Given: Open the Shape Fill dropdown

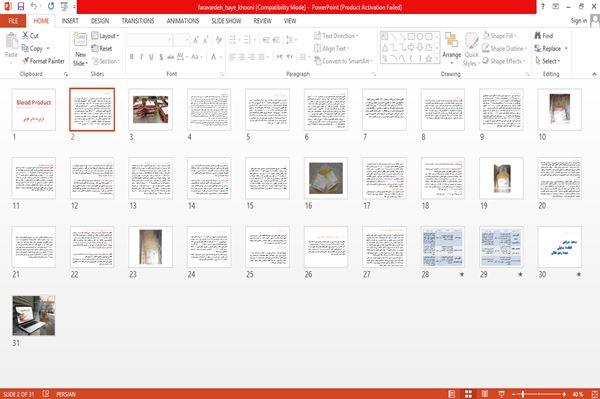Looking at the screenshot, I should point(500,36).
